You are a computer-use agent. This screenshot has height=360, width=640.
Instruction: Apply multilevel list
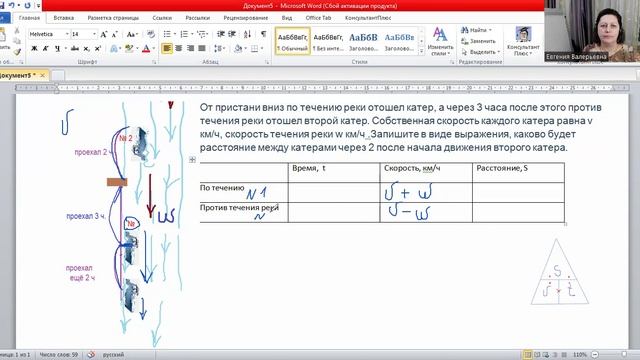201,34
